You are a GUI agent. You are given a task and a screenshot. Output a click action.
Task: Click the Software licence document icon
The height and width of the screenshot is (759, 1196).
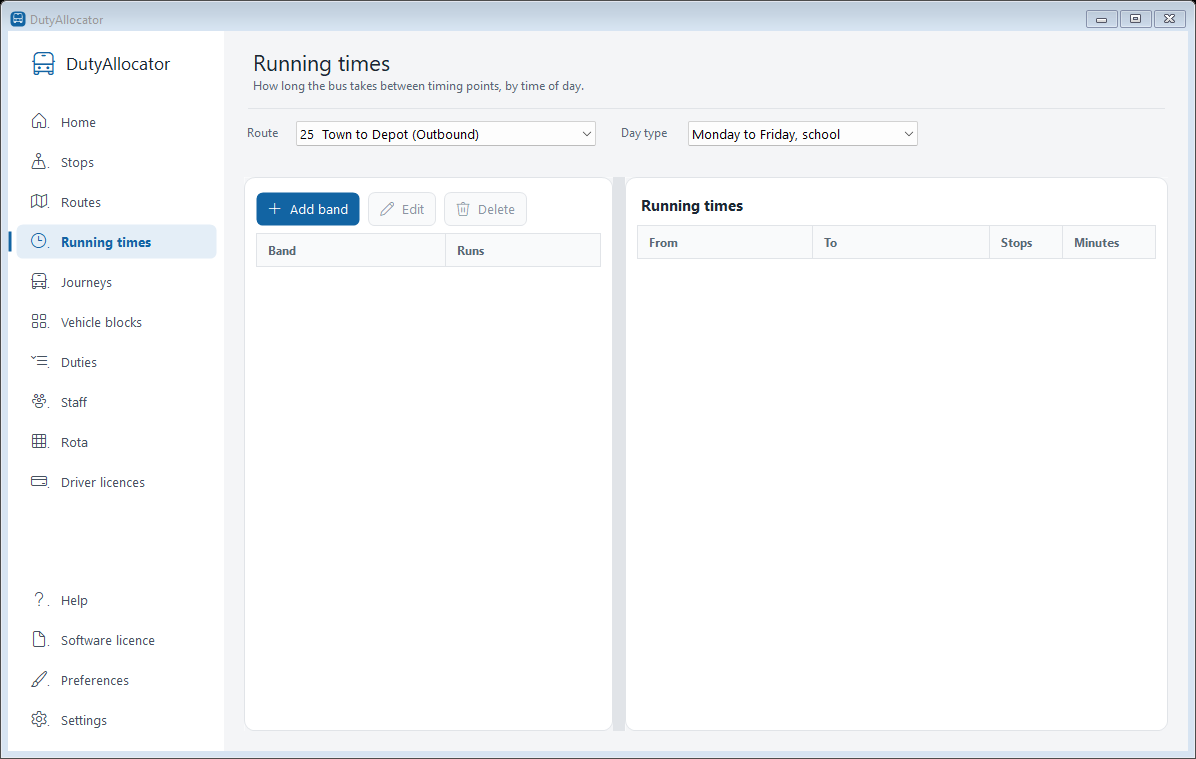[x=40, y=639]
